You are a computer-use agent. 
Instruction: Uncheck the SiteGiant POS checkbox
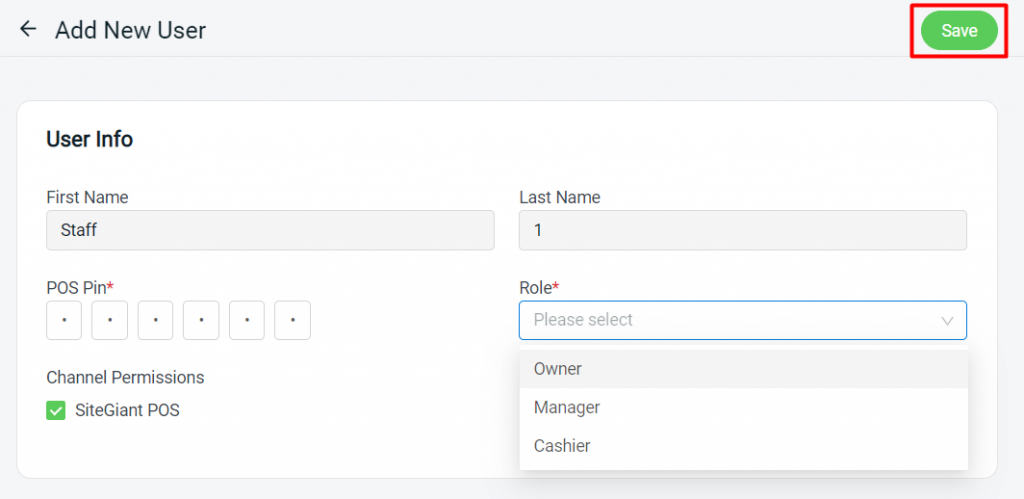[x=56, y=411]
